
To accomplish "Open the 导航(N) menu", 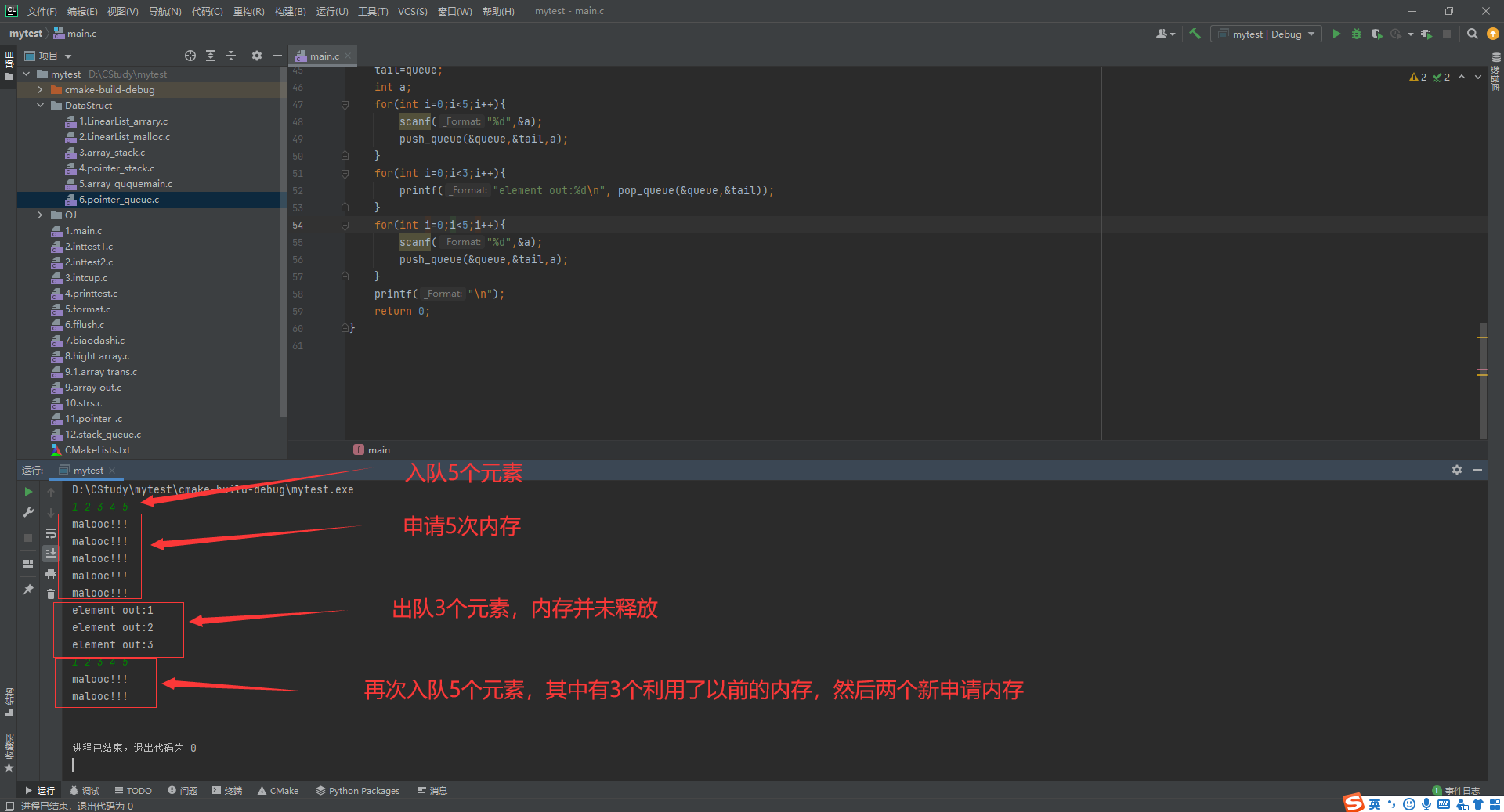I will coord(164,11).
